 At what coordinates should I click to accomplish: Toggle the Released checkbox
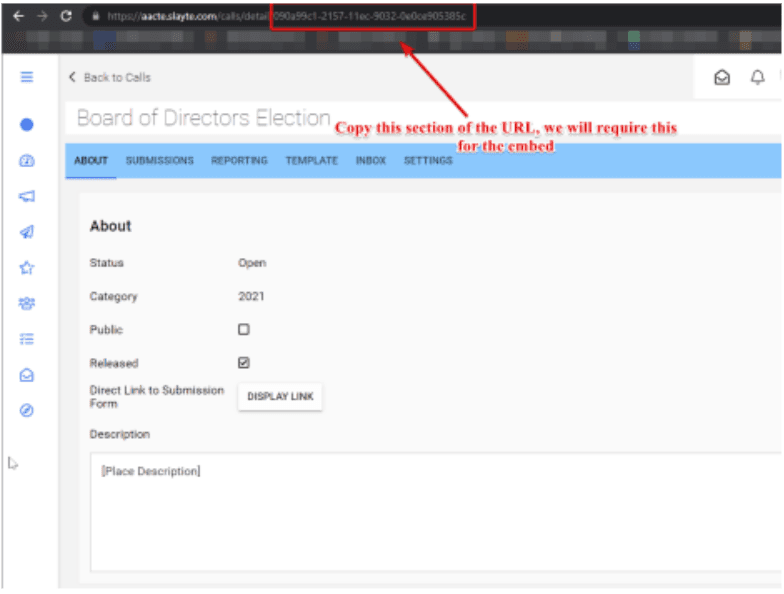[x=244, y=362]
